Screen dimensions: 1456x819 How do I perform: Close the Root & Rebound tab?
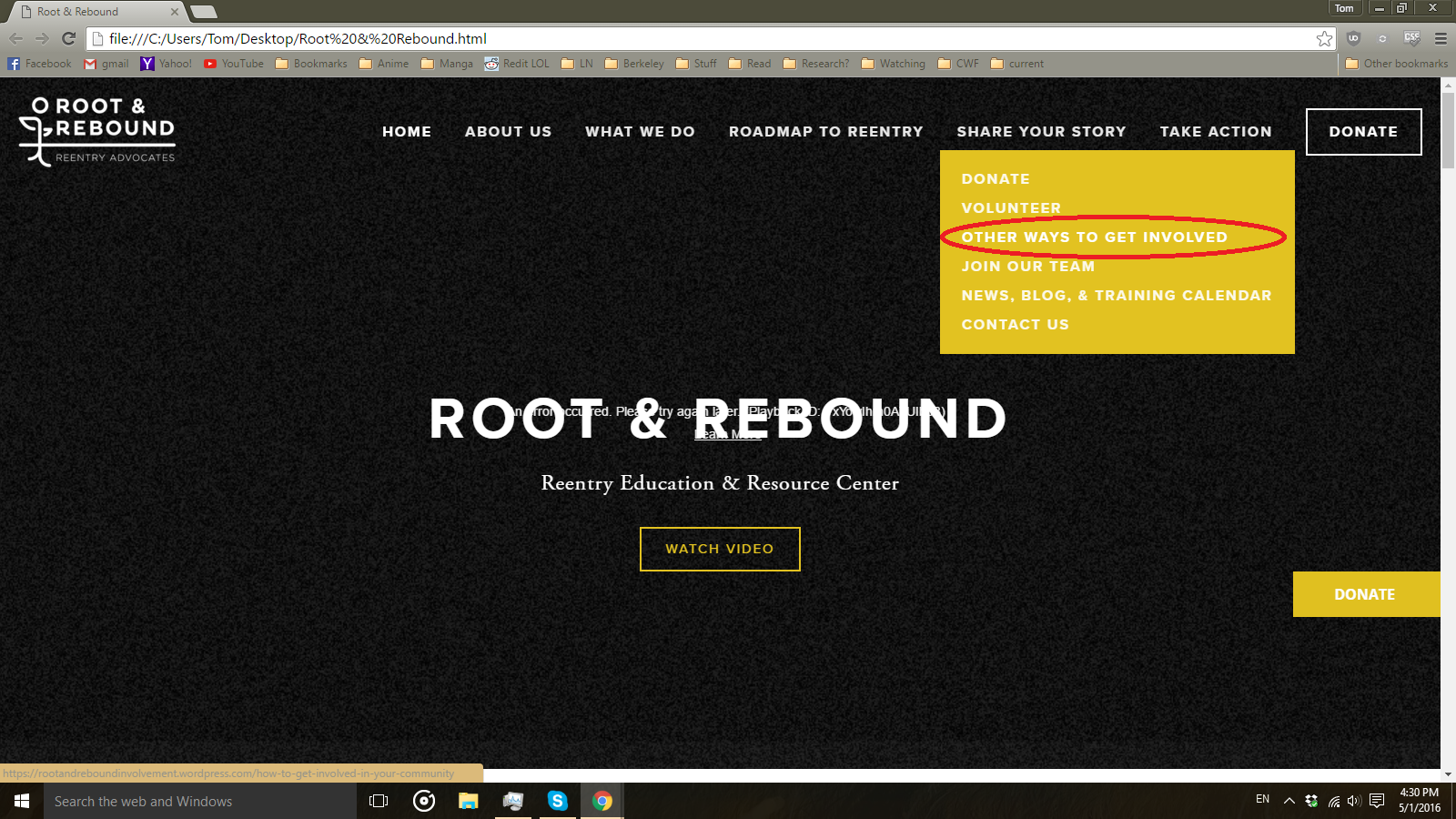(x=175, y=12)
